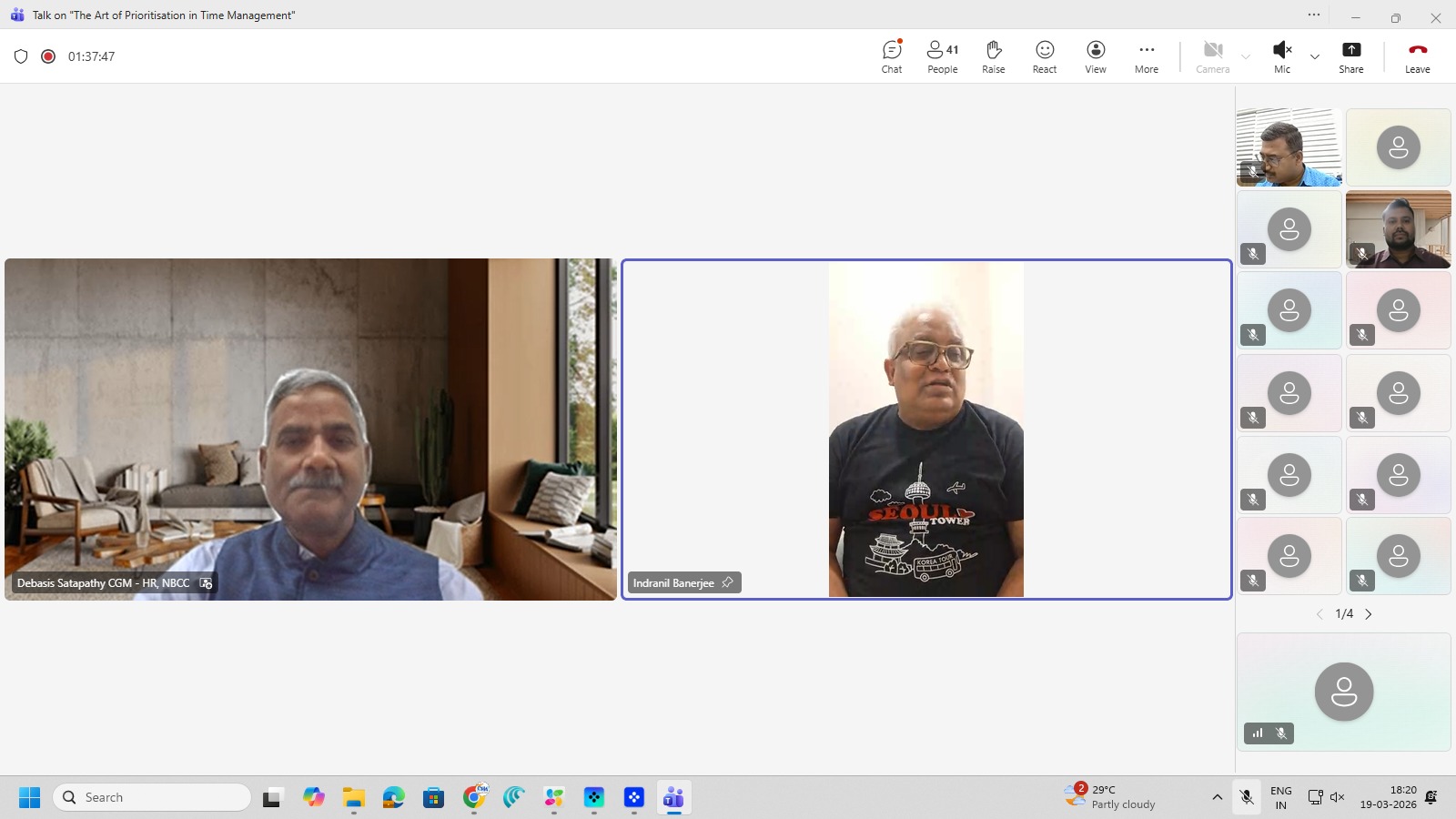
Task: Open the React emoji options
Action: [x=1045, y=56]
